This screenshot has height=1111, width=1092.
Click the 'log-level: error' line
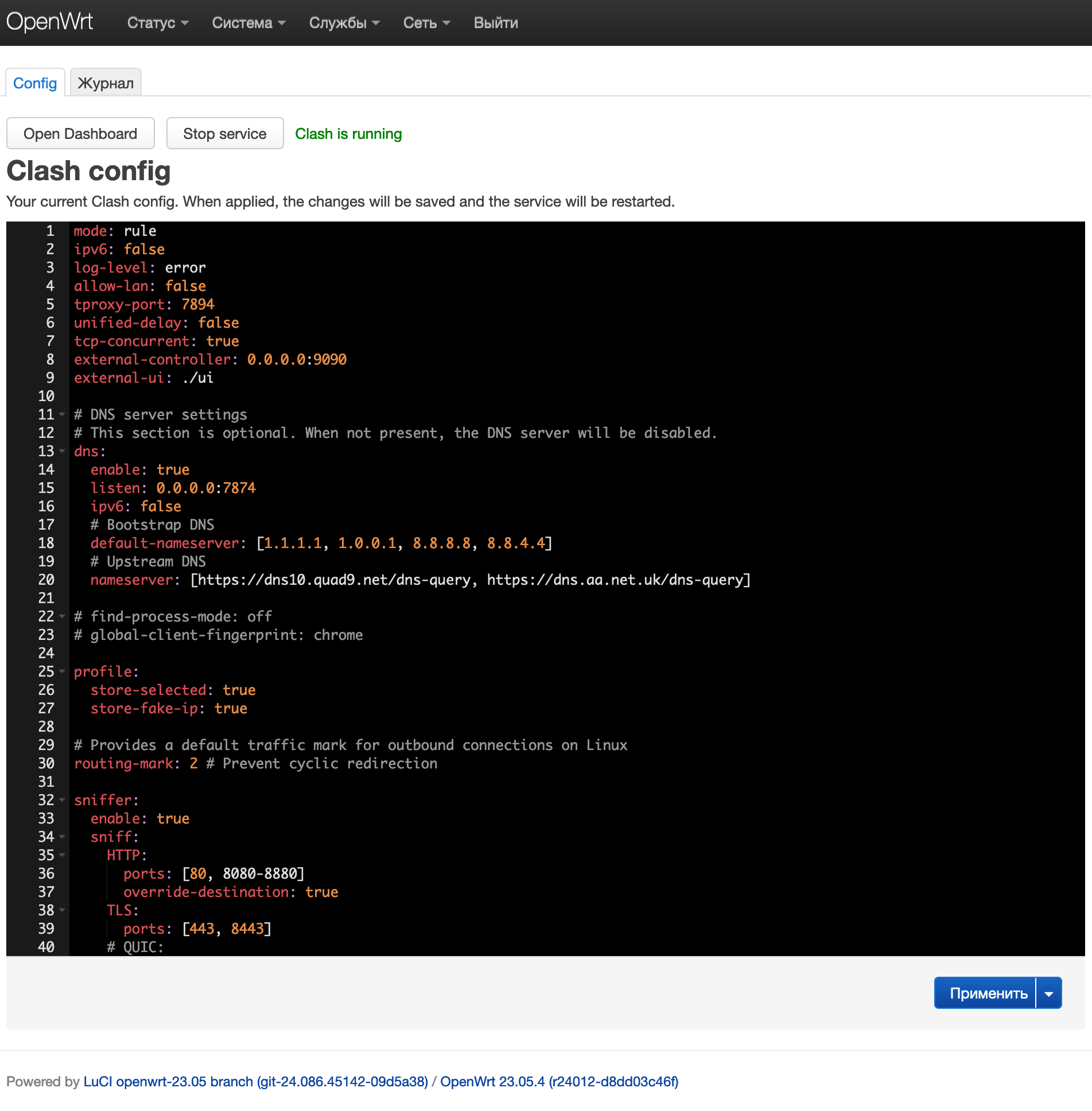coord(140,267)
